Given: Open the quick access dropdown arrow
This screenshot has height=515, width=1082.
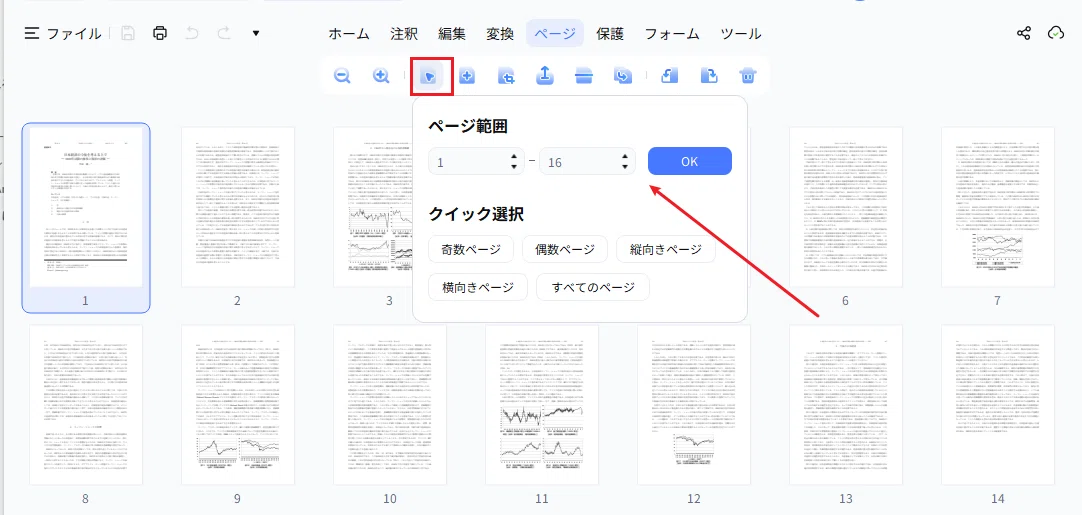Looking at the screenshot, I should [x=256, y=33].
